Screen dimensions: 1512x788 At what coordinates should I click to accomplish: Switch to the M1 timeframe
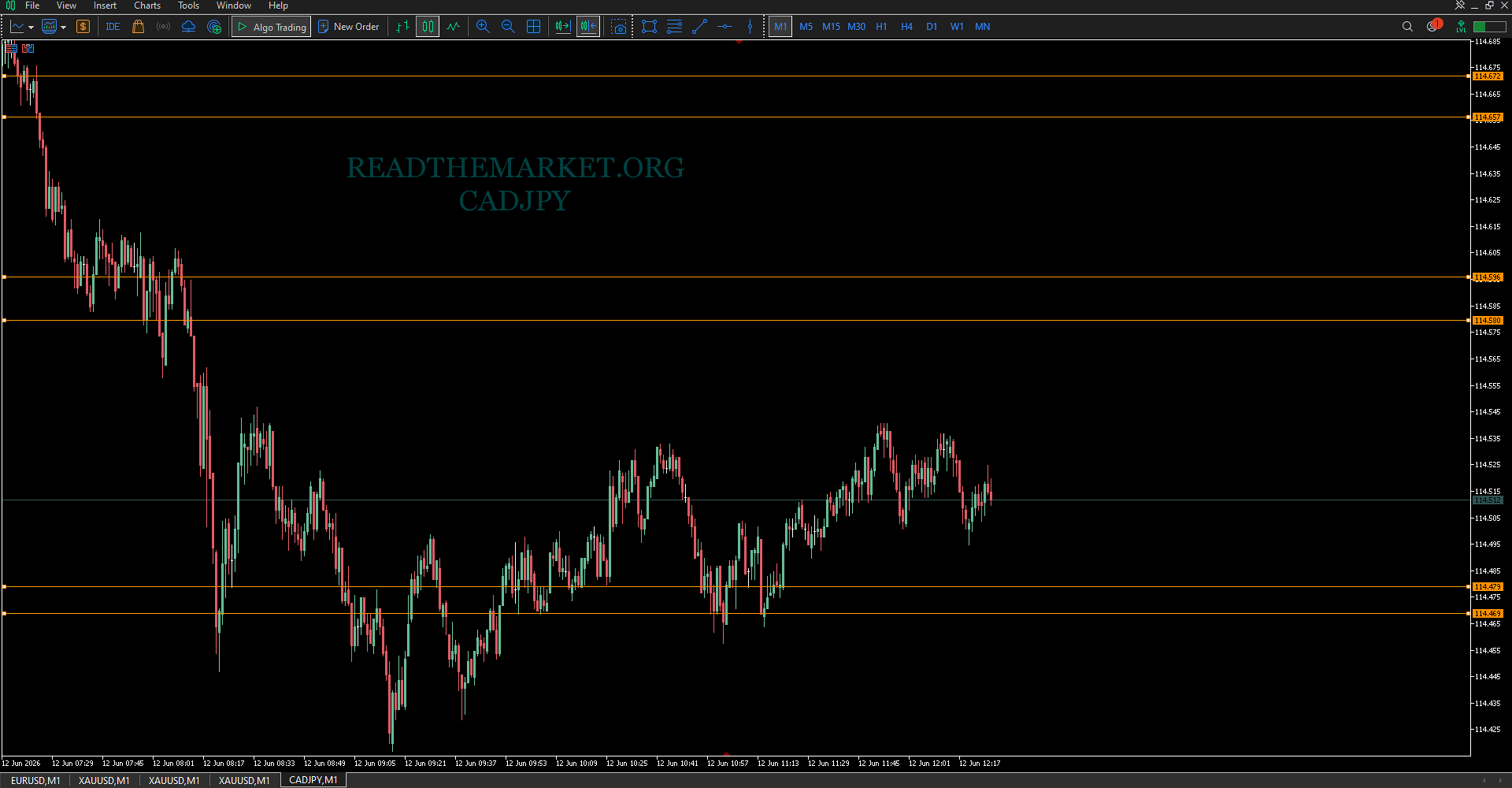point(780,27)
